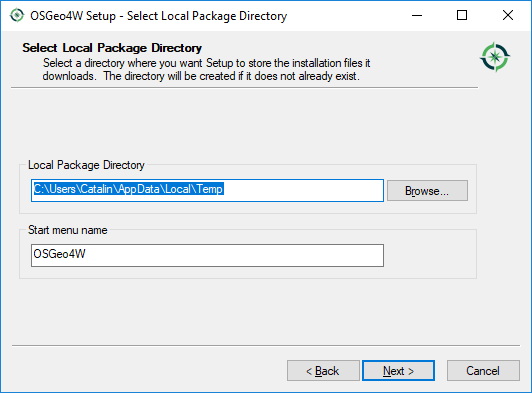Minimize the OSGeo4W Setup window
This screenshot has height=393, width=532.
click(x=417, y=15)
